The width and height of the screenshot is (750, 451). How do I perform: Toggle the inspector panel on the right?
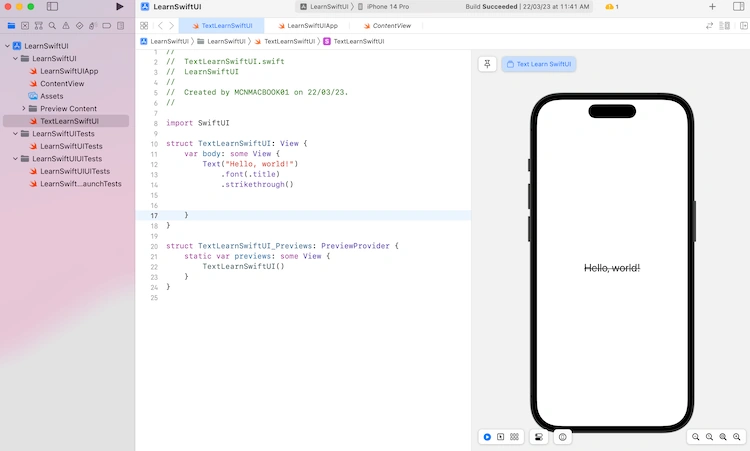[x=738, y=7]
